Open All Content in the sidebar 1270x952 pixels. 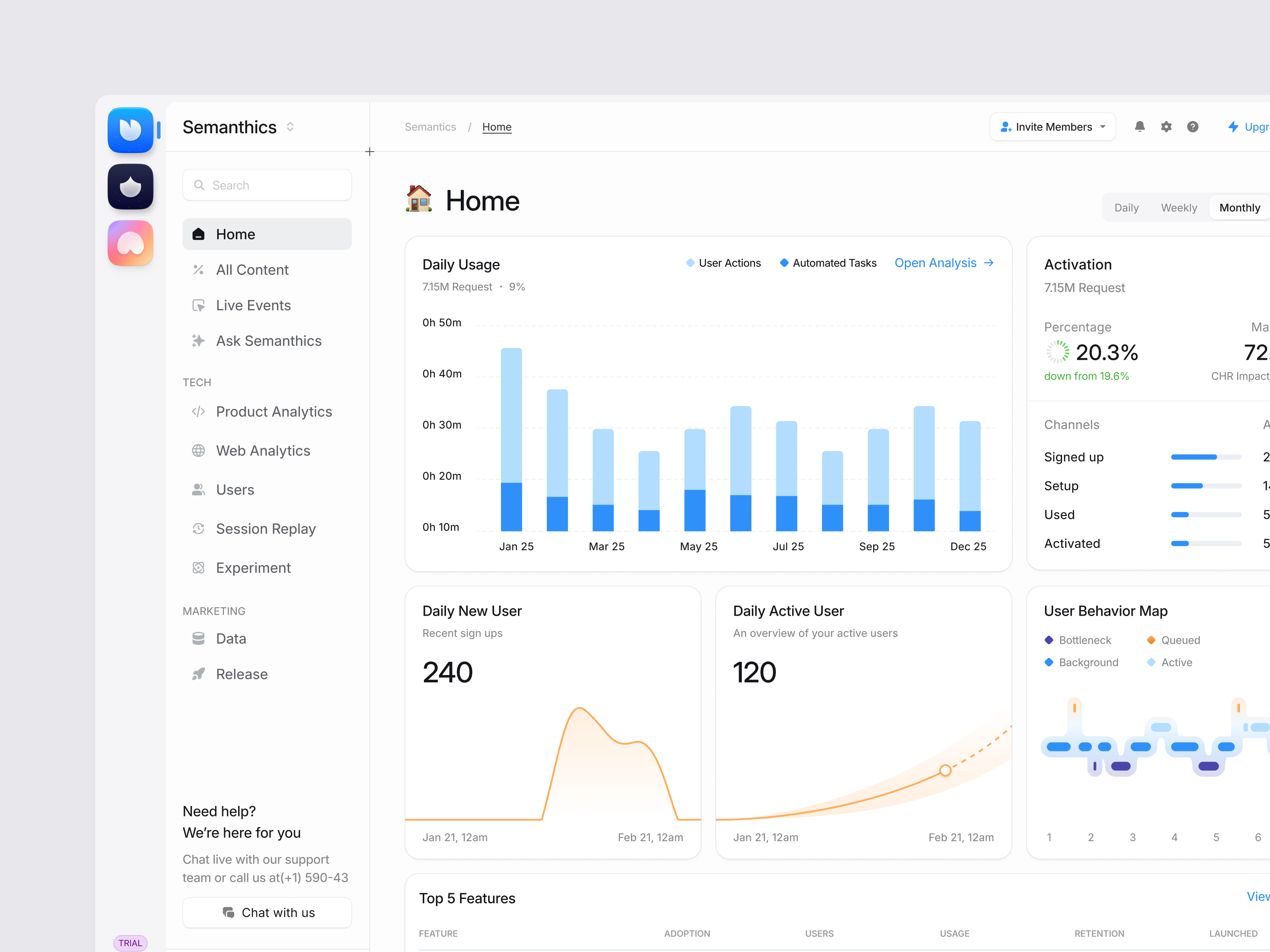[x=267, y=270]
